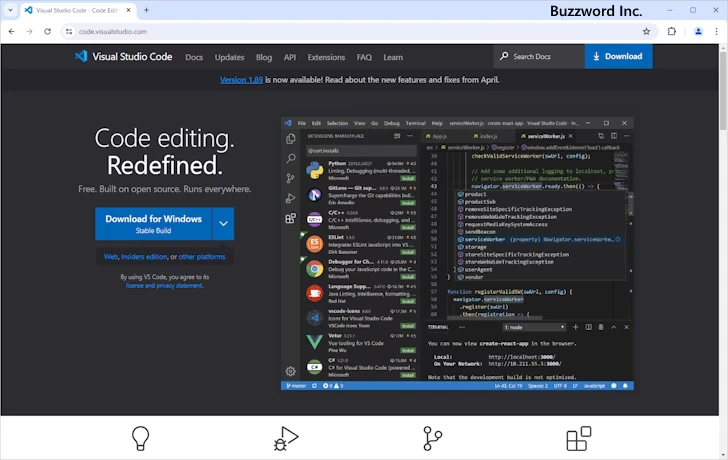The image size is (728, 460).
Task: Go to the Extensions nav item
Action: coord(326,57)
